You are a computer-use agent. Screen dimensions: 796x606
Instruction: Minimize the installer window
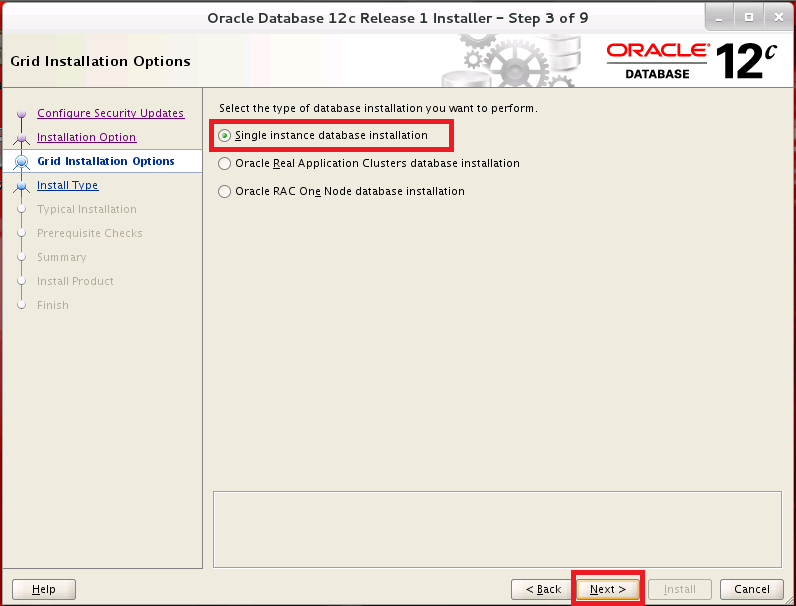click(719, 17)
